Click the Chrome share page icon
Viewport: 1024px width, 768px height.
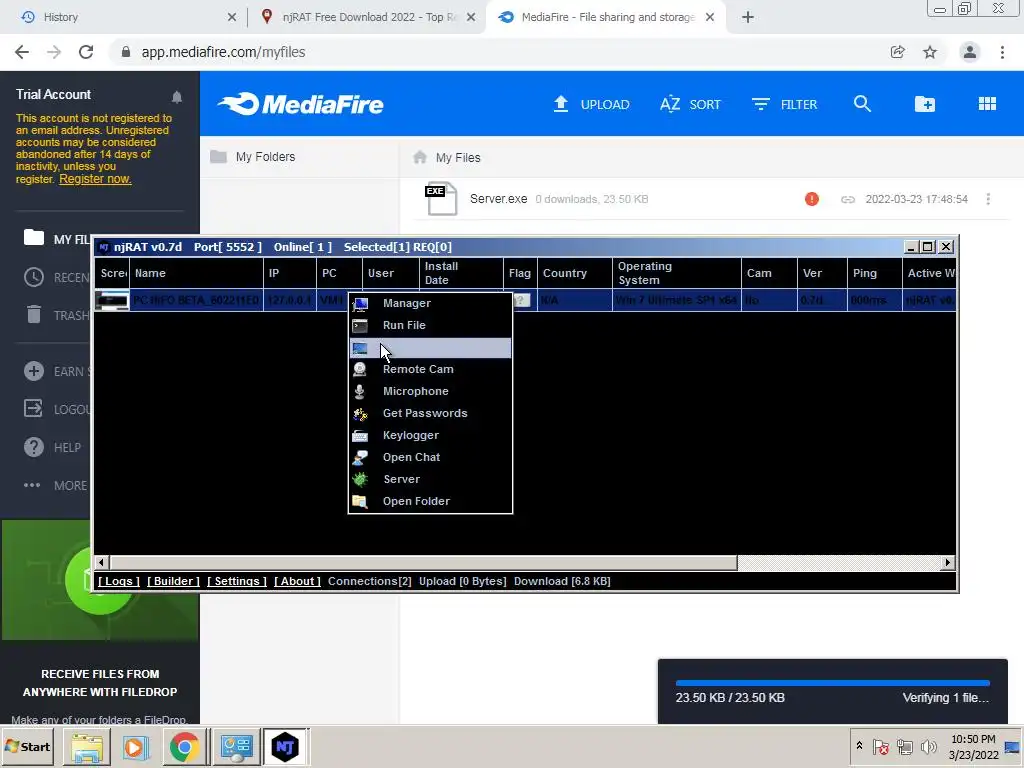[x=898, y=52]
